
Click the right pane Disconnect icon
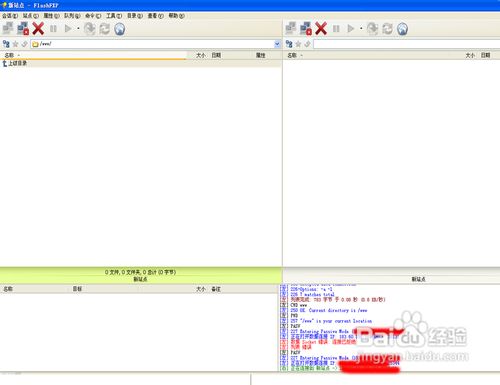[x=306, y=29]
